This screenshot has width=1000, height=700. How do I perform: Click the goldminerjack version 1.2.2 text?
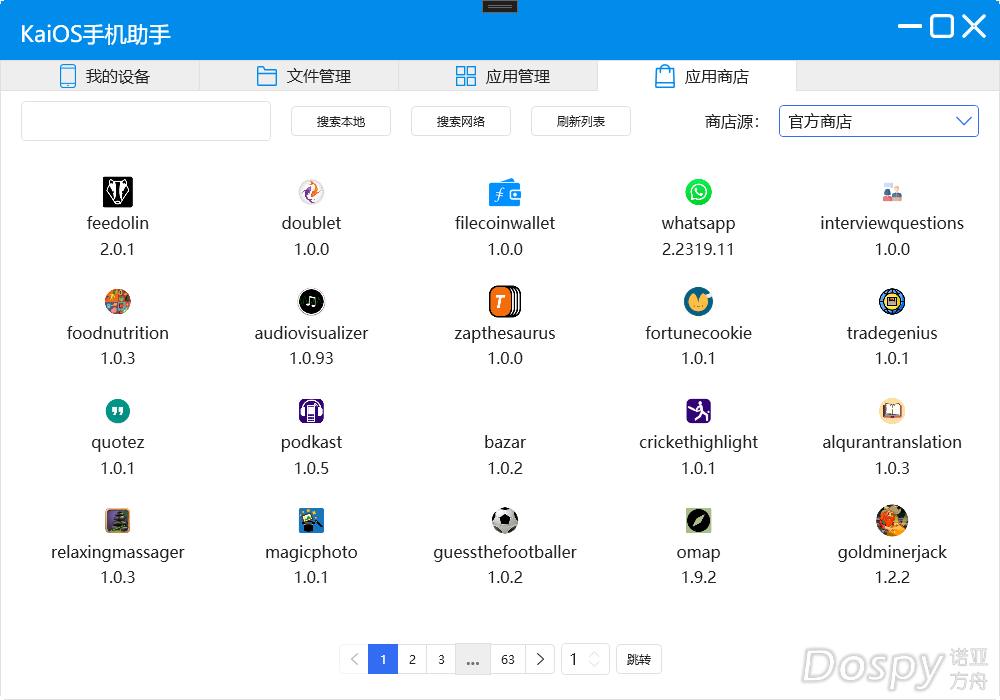[892, 578]
